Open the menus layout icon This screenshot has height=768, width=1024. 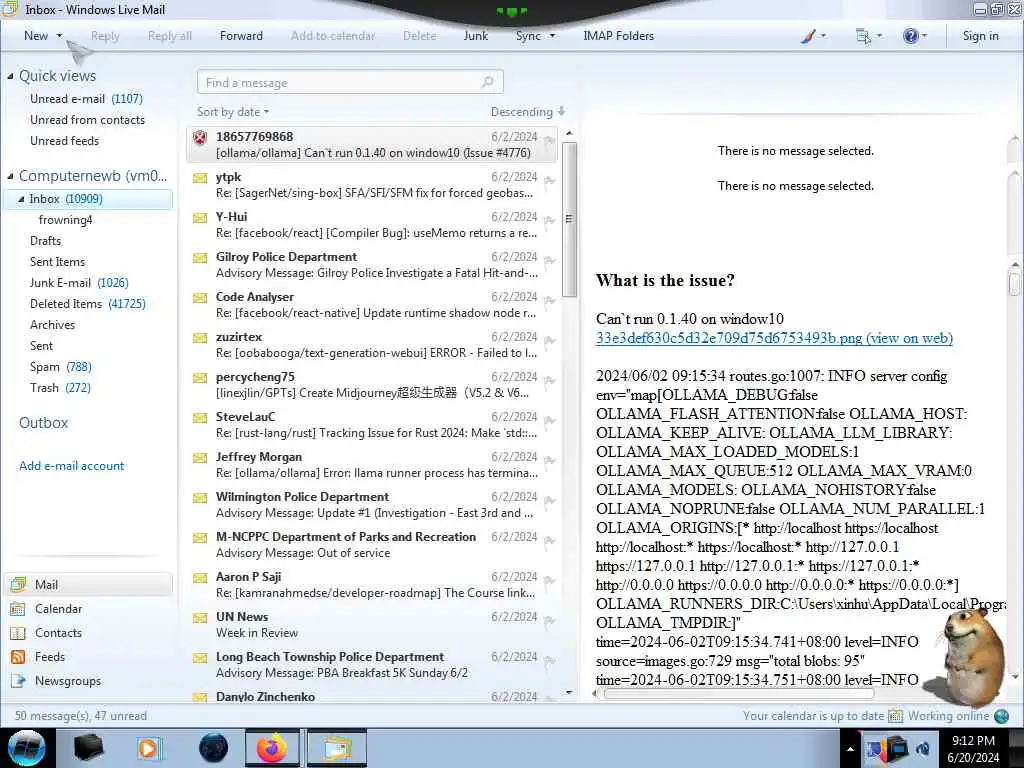863,36
